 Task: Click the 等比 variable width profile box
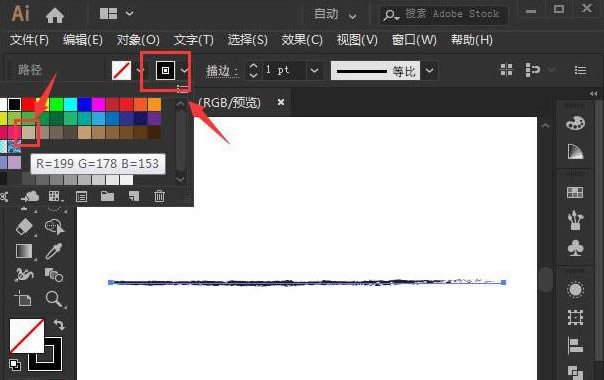coord(375,71)
